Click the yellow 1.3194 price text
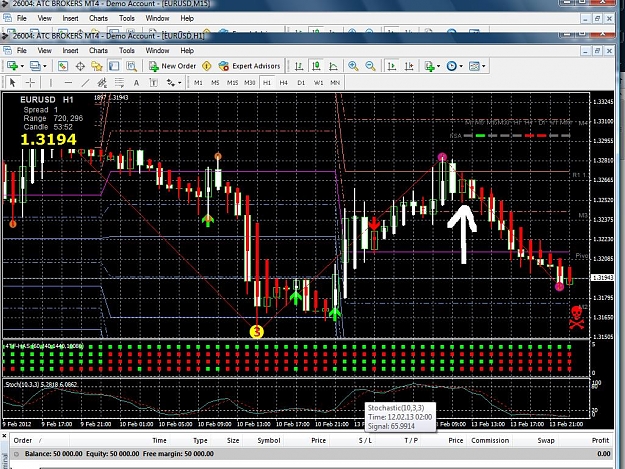Screen dimensions: 625x469 [48, 139]
